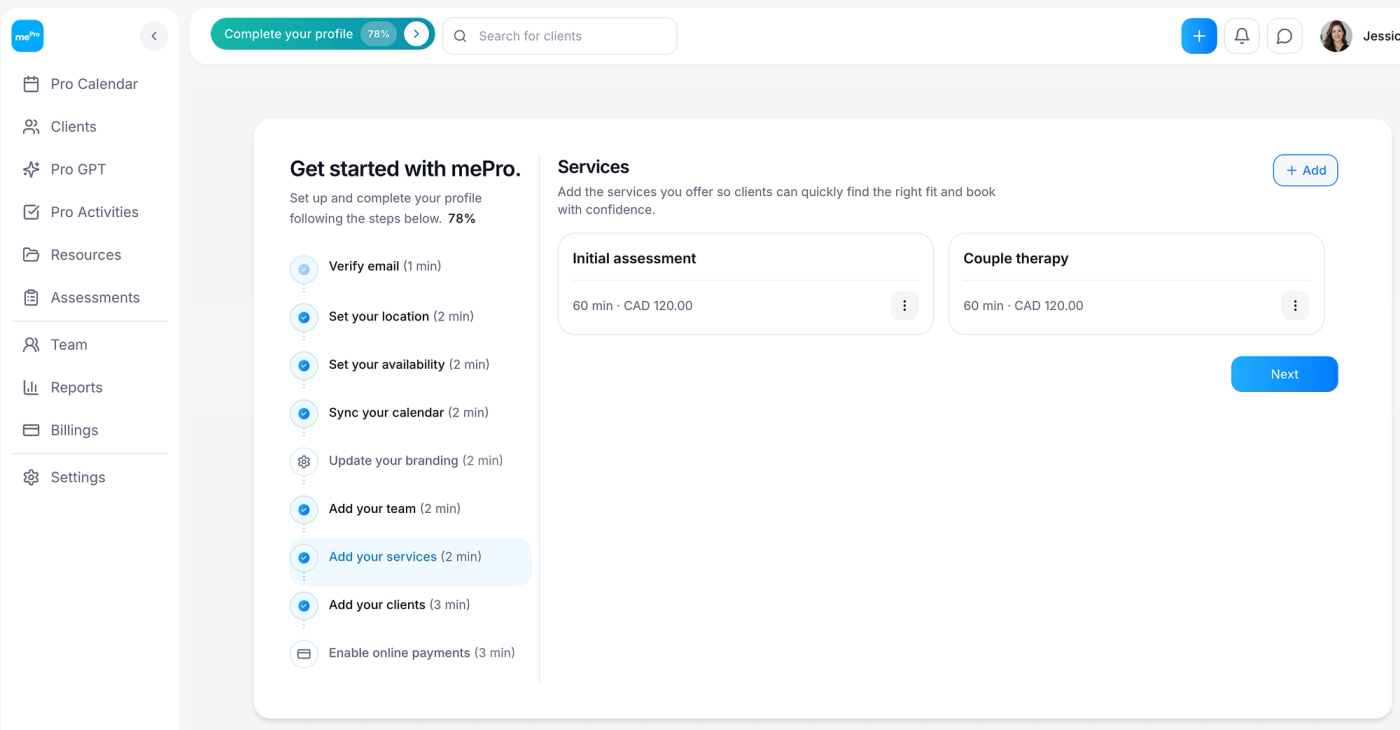Open Pro Calendar calendar icon

pyautogui.click(x=31, y=84)
